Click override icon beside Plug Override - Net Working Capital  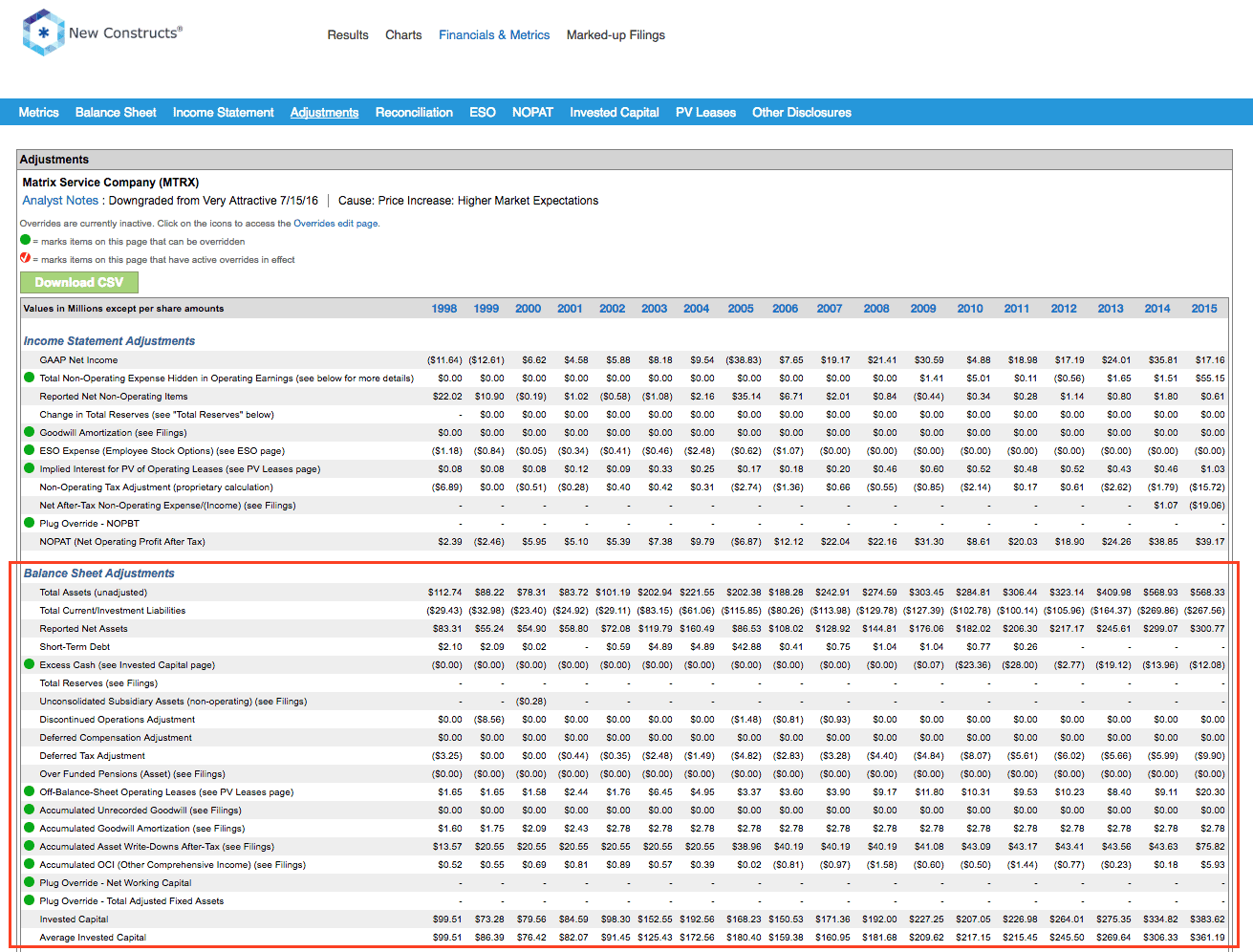tap(29, 882)
